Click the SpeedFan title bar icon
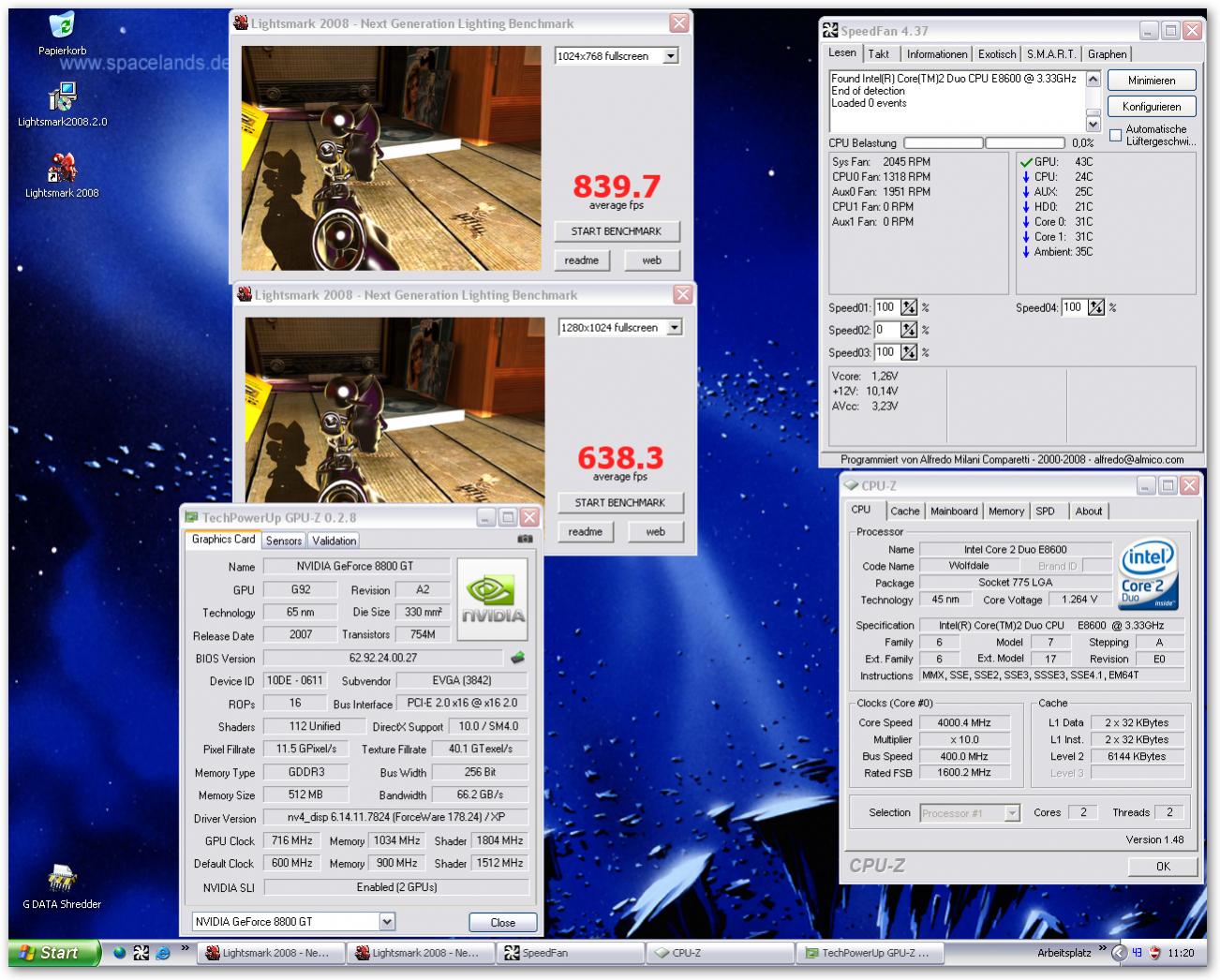This screenshot has width=1220, height=980. (830, 31)
